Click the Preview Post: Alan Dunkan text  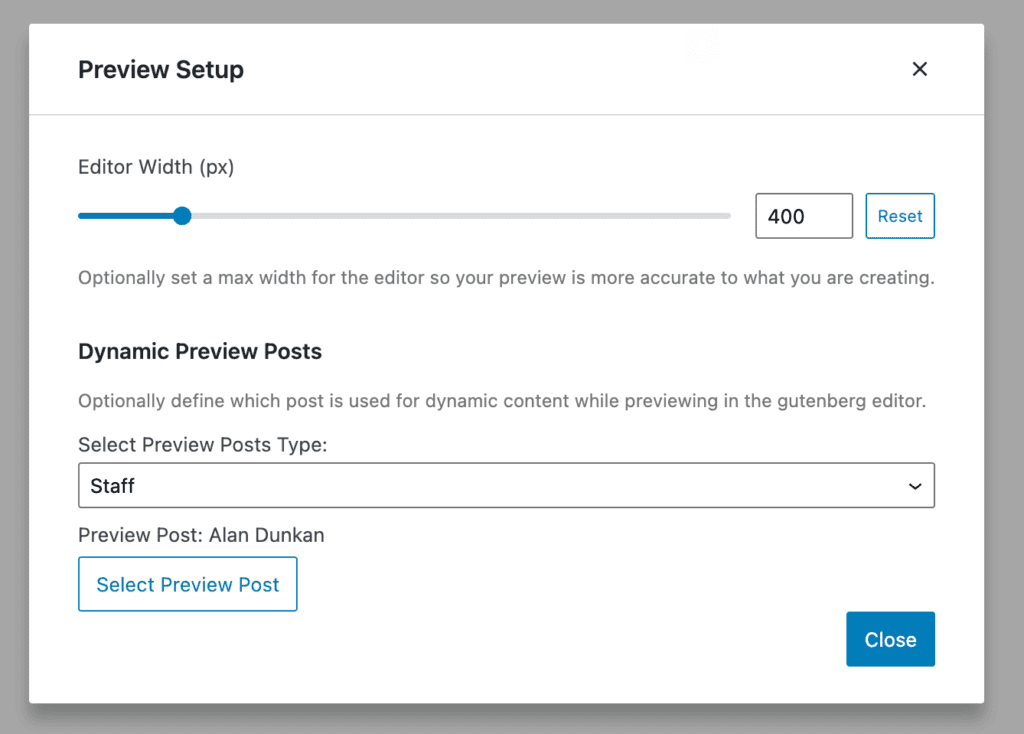click(x=201, y=535)
